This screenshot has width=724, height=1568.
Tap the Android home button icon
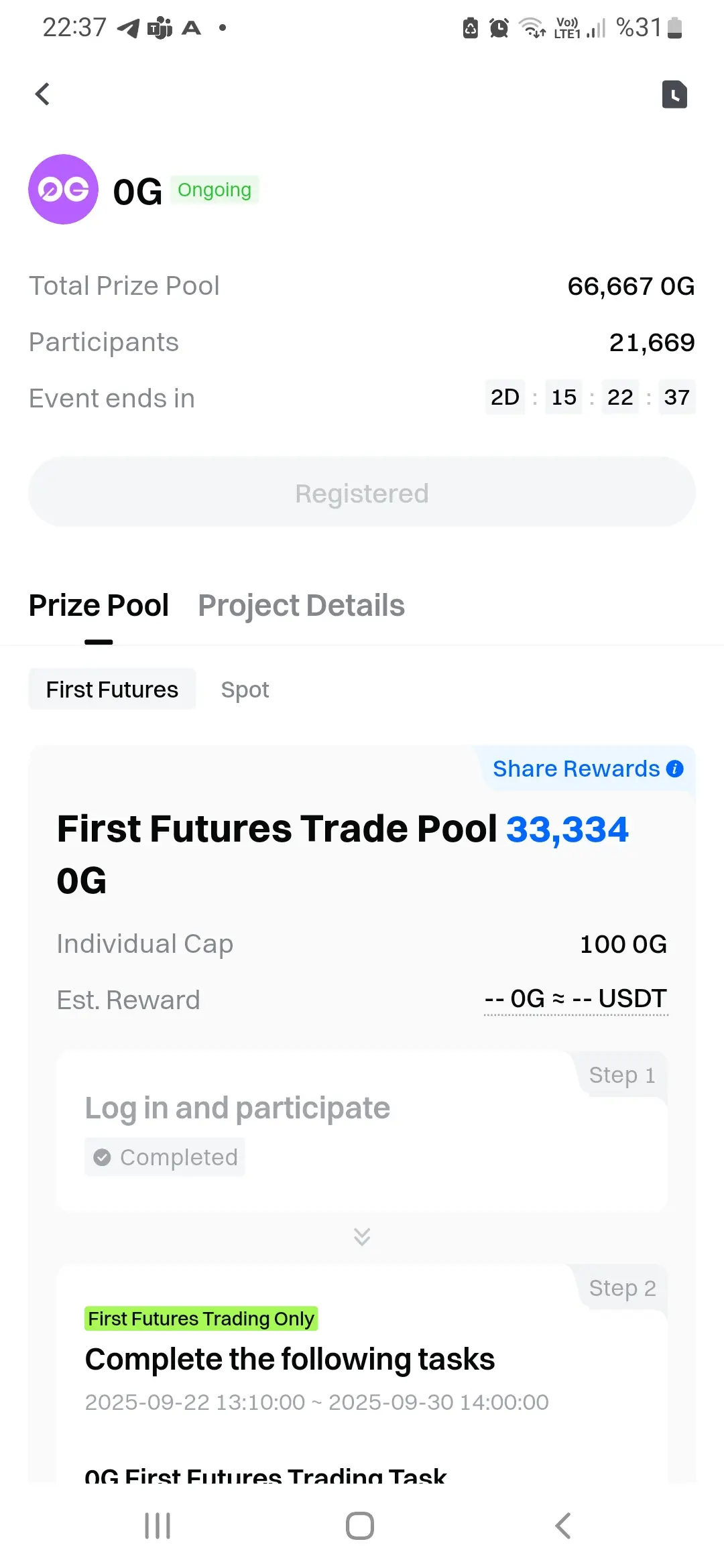(360, 1526)
